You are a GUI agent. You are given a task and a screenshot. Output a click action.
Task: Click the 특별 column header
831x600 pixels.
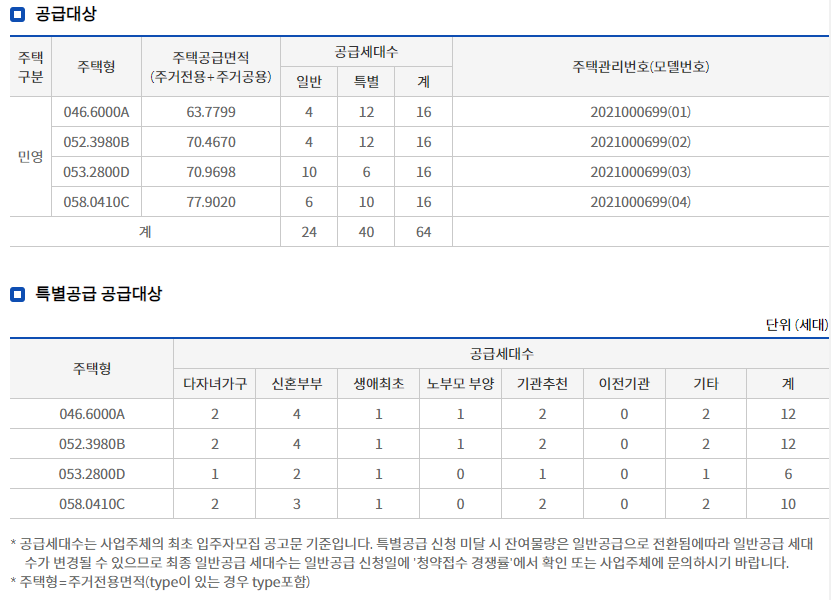366,82
